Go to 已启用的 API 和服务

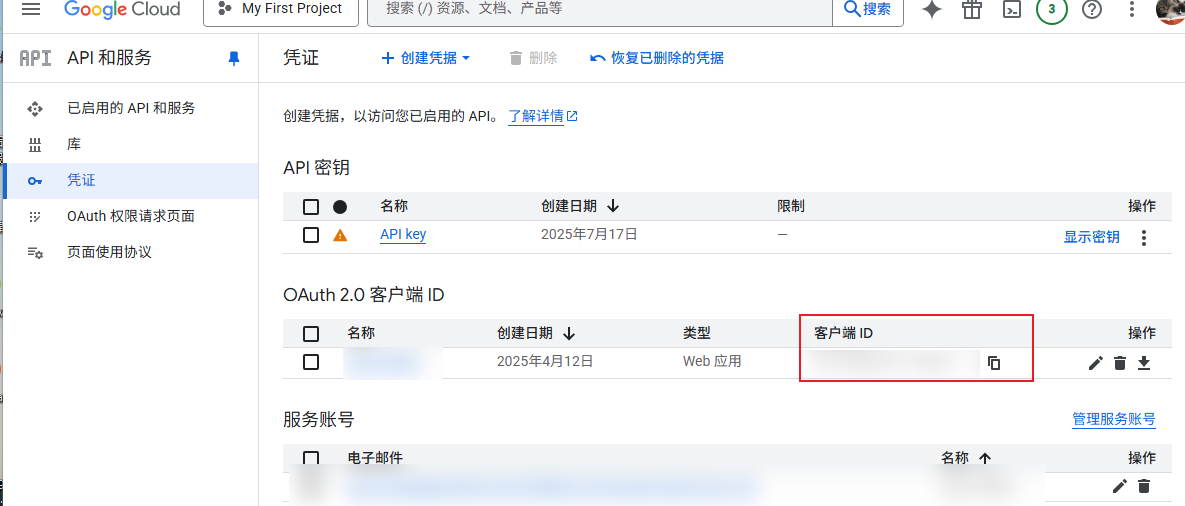pos(131,108)
